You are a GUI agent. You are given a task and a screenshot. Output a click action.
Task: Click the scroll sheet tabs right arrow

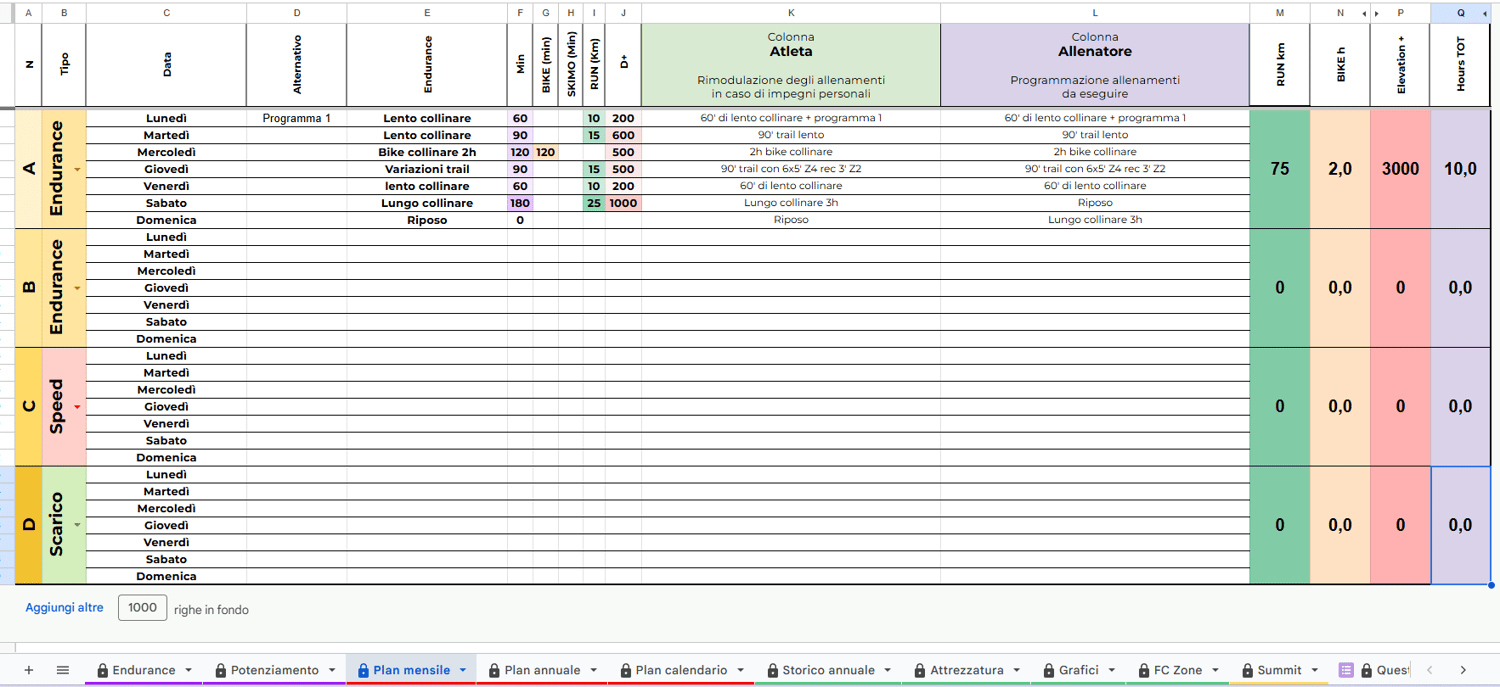click(1463, 670)
